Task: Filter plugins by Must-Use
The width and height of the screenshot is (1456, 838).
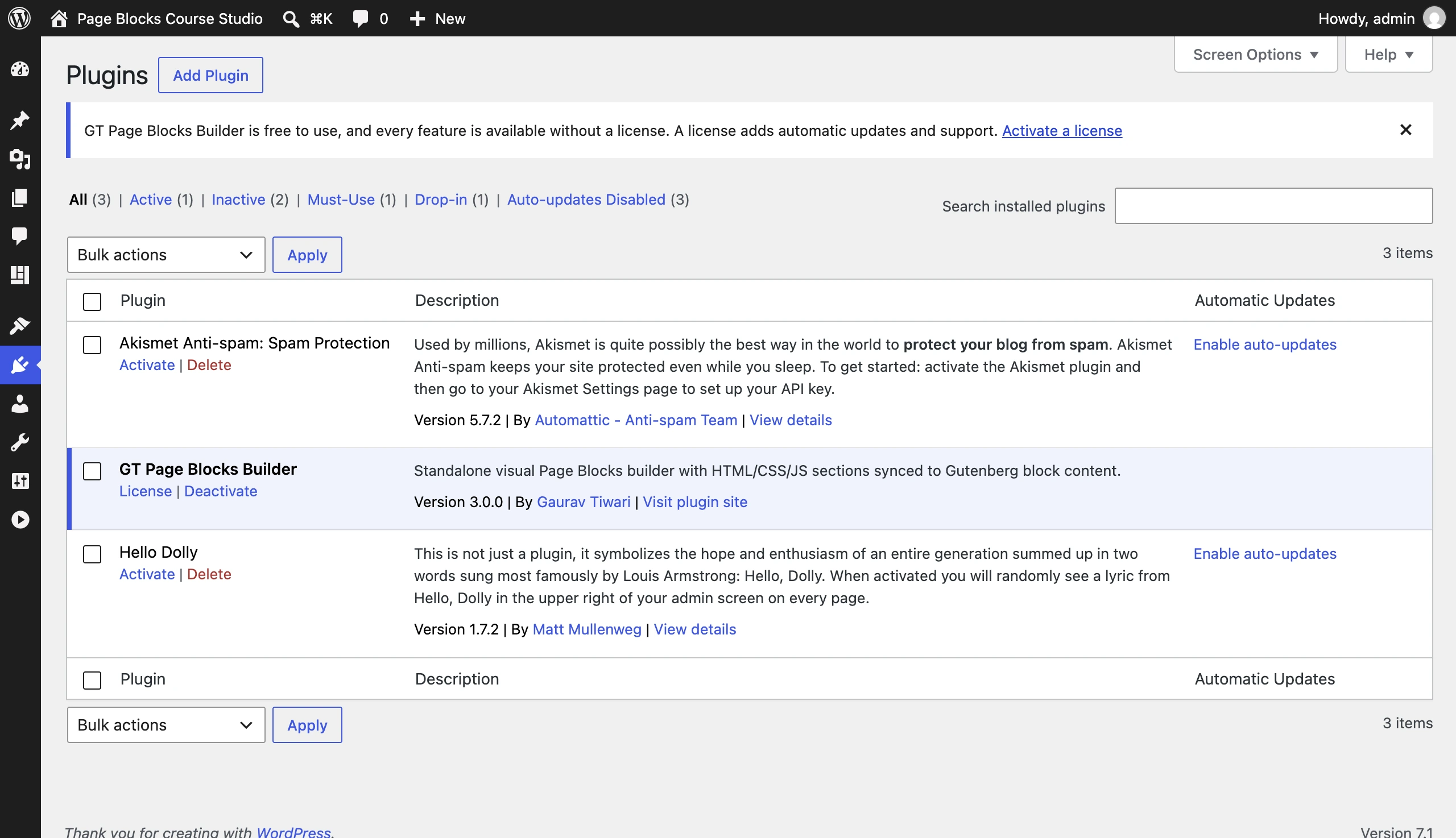Action: (x=341, y=200)
